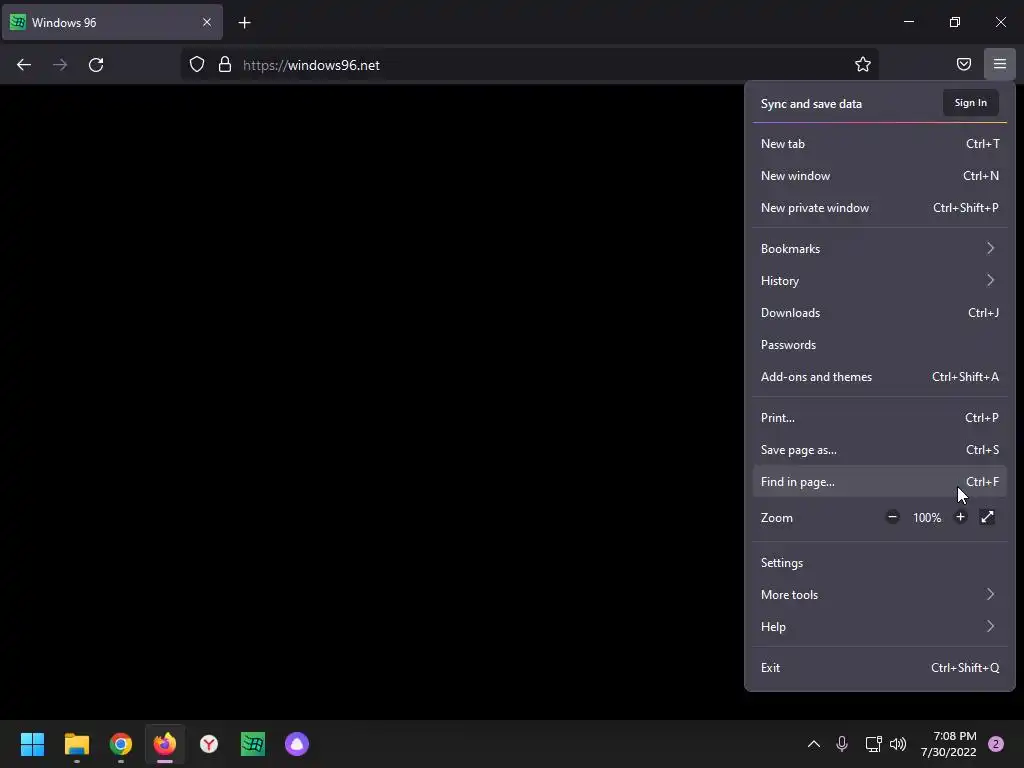1024x768 pixels.
Task: Expand the History submenu
Action: (x=880, y=281)
